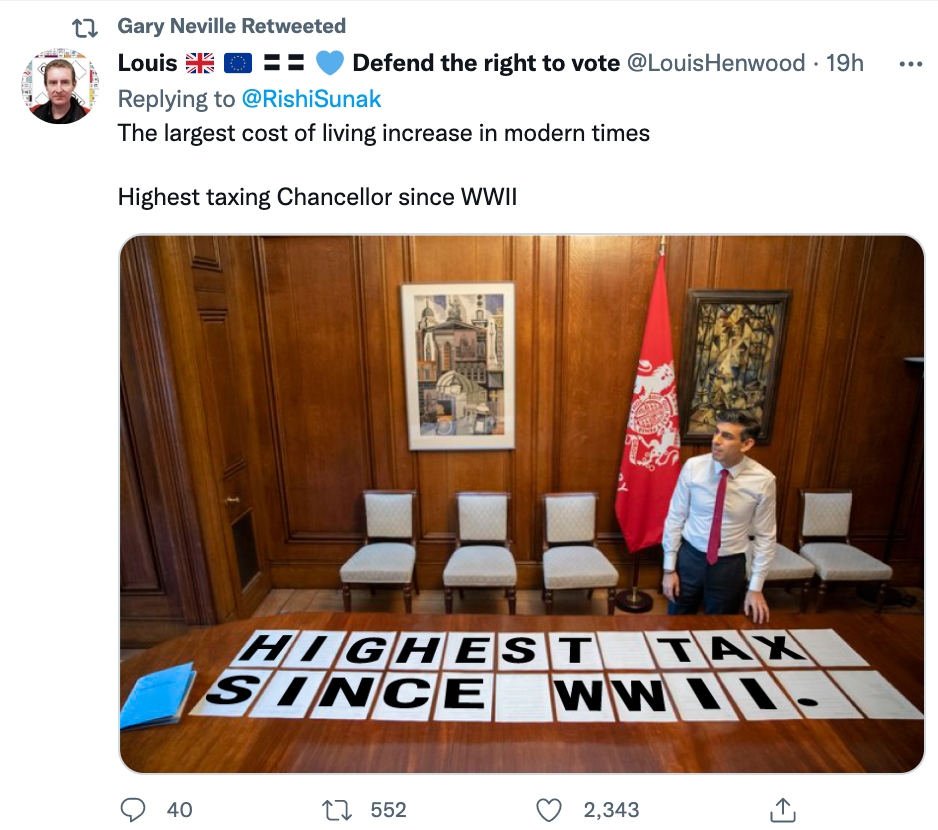The image size is (938, 830).
Task: Click the reply speech bubble icon
Action: pos(133,809)
